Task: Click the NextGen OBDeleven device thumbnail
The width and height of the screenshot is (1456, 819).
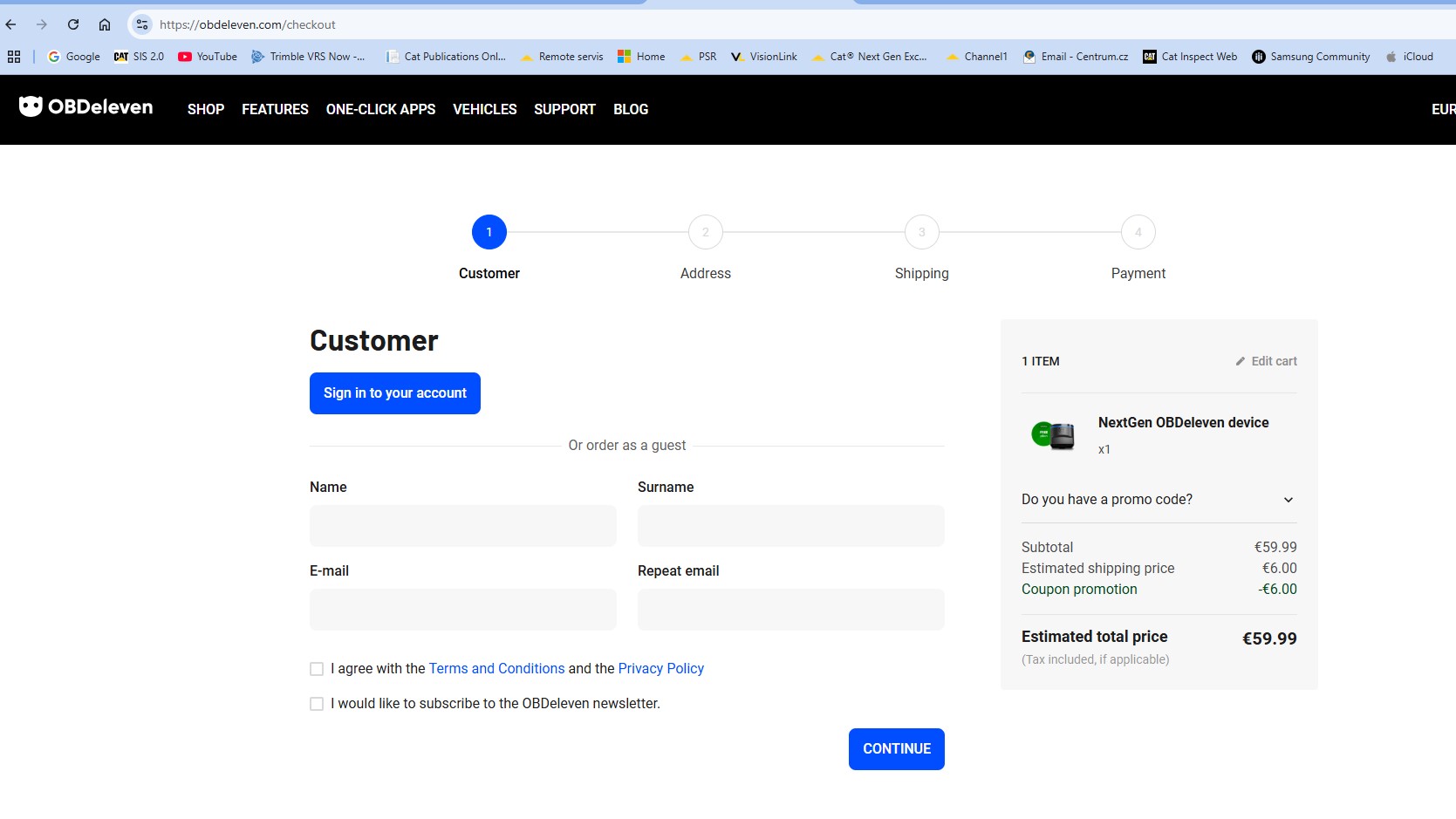Action: (1053, 433)
